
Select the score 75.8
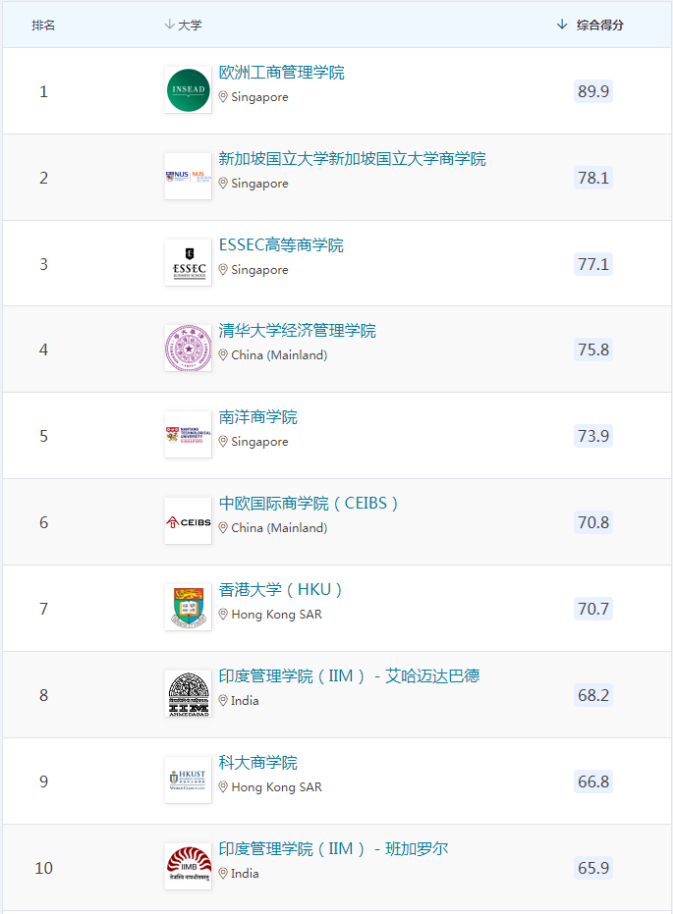tap(593, 350)
